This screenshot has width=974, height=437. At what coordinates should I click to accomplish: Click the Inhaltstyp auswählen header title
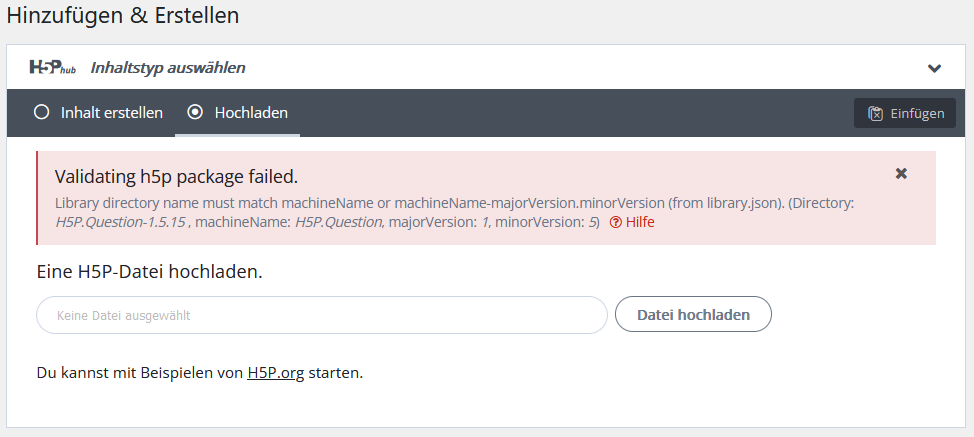pos(168,68)
